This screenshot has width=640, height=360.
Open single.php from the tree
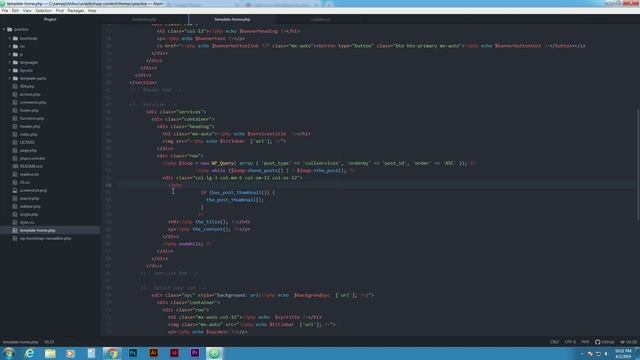(29, 214)
